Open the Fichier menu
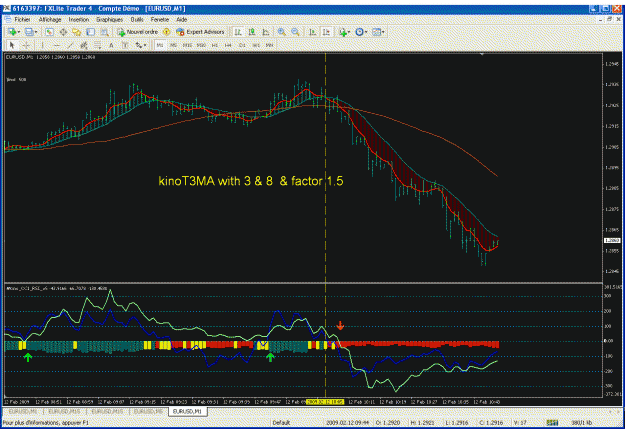625x429 pixels. tap(22, 19)
